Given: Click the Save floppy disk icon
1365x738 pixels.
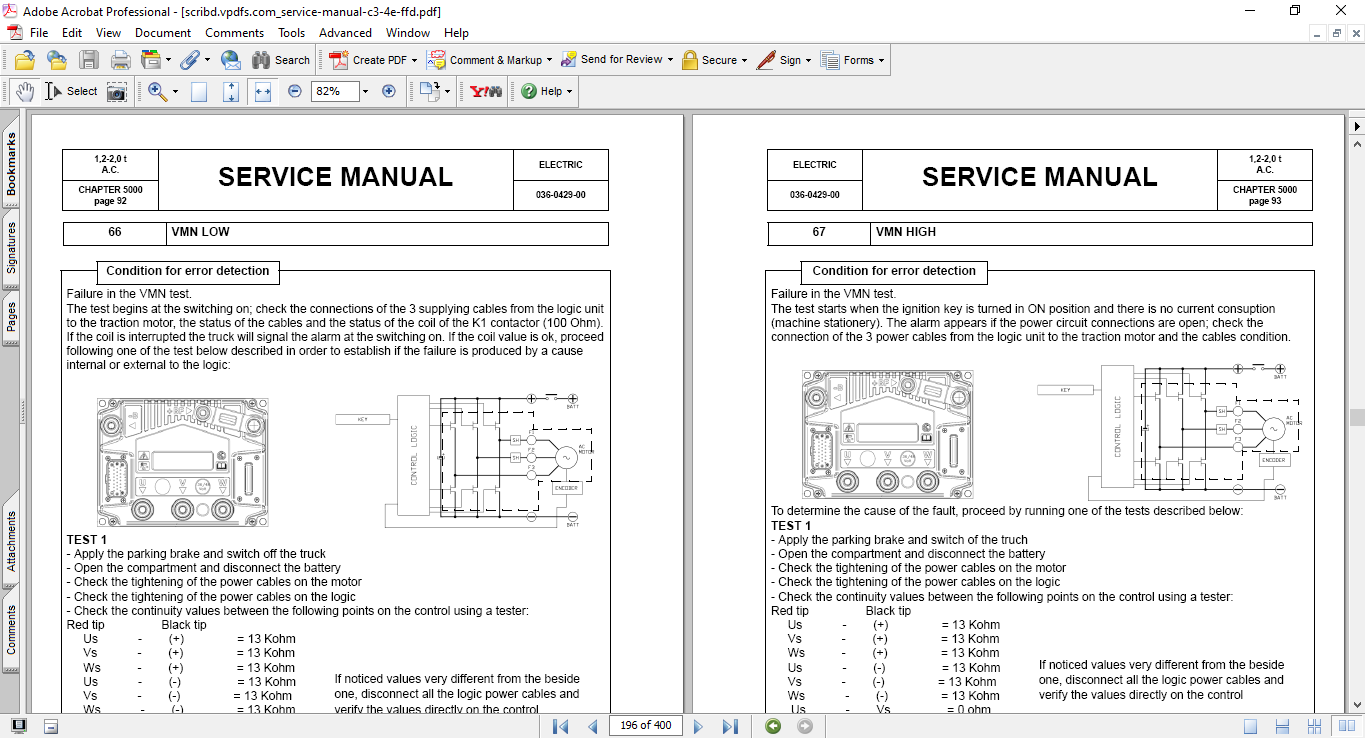Looking at the screenshot, I should tap(88, 60).
